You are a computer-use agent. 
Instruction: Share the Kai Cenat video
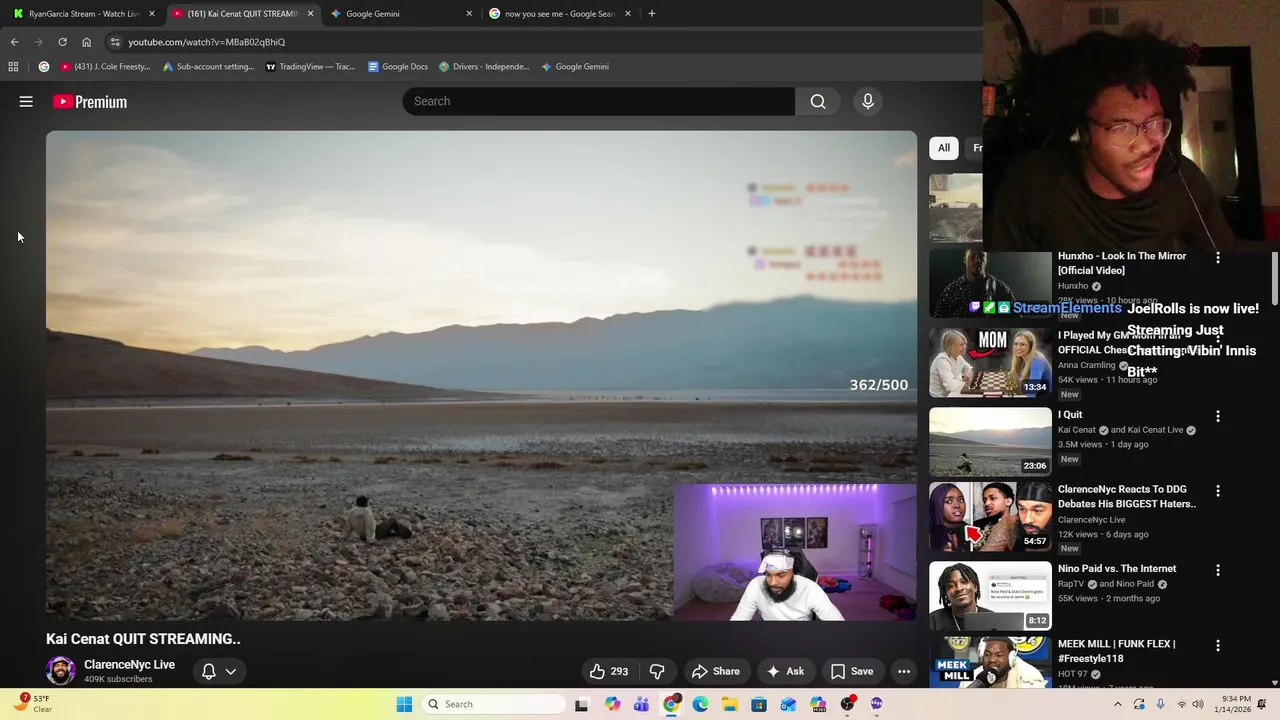tap(716, 671)
